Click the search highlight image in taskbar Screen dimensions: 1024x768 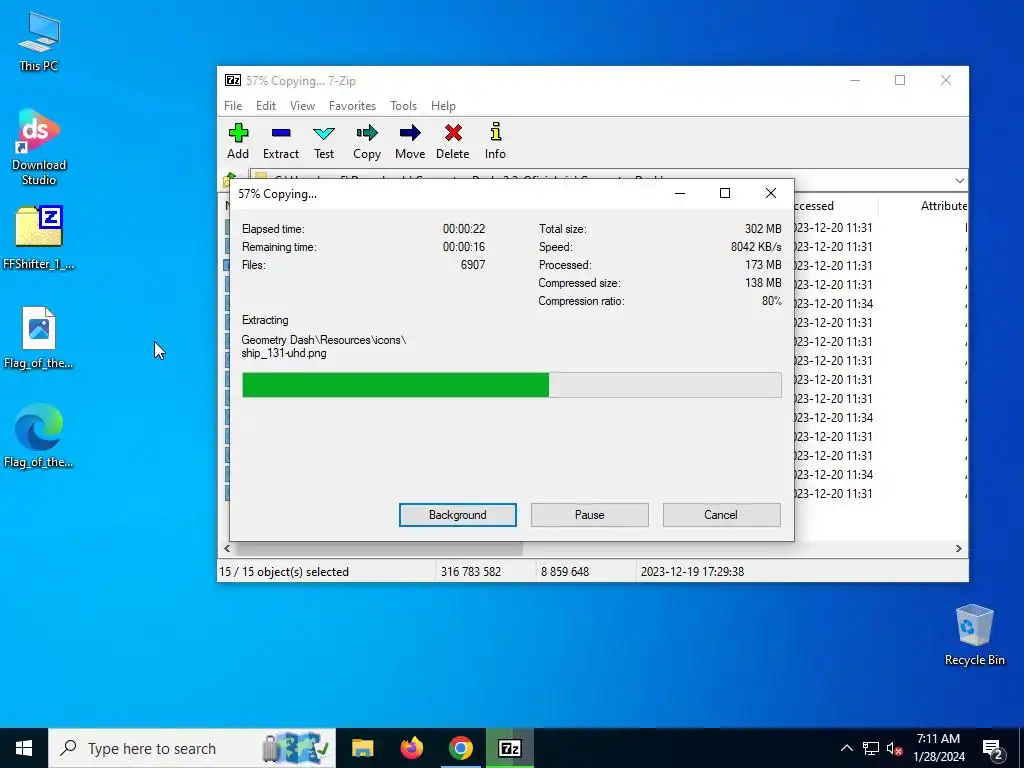coord(296,748)
